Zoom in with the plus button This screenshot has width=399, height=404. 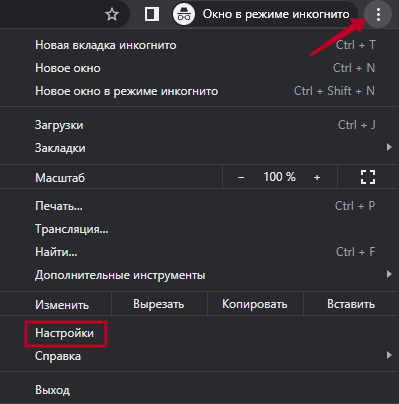[x=317, y=177]
